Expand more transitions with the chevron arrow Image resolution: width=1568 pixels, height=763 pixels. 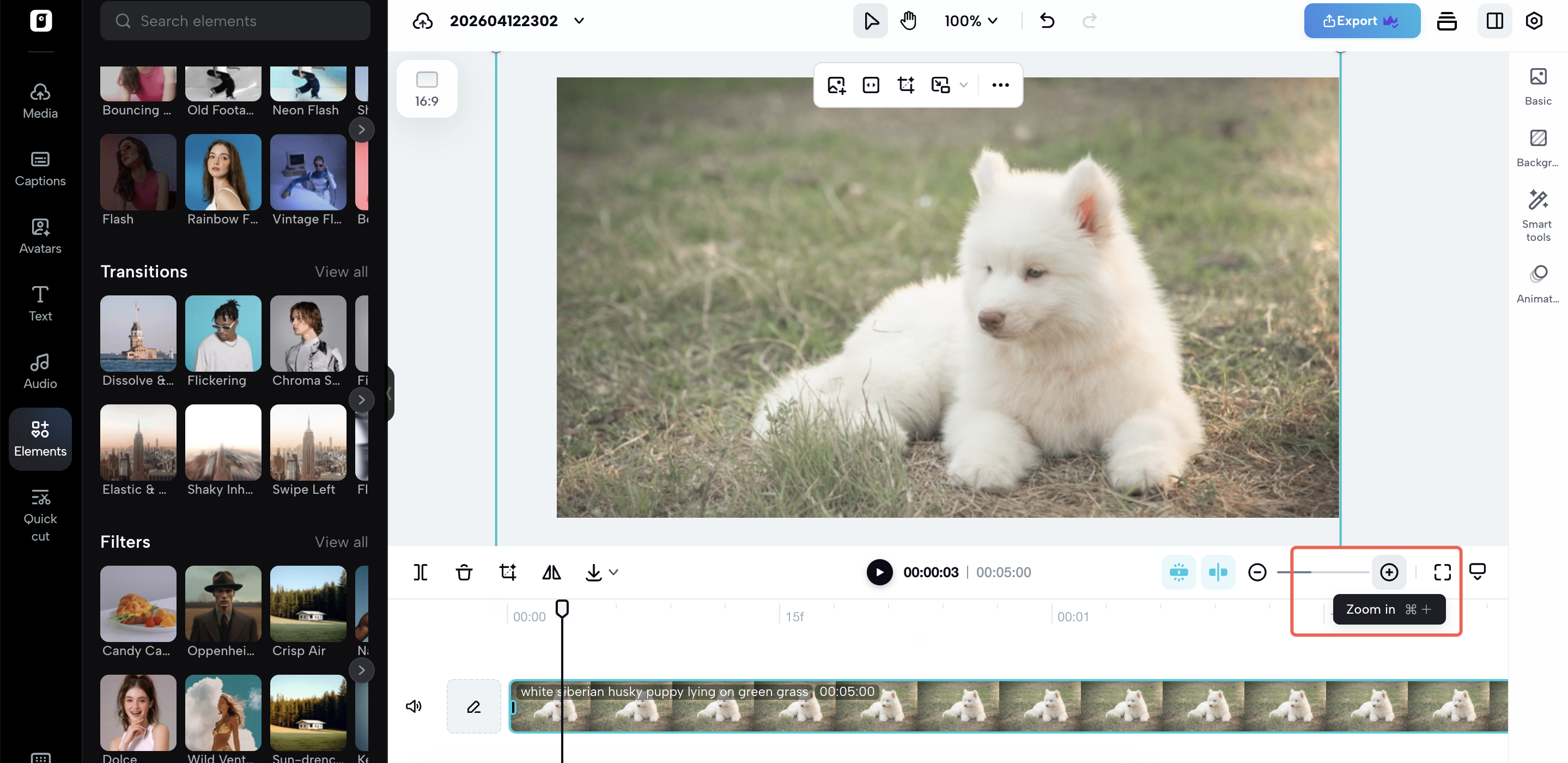point(363,399)
